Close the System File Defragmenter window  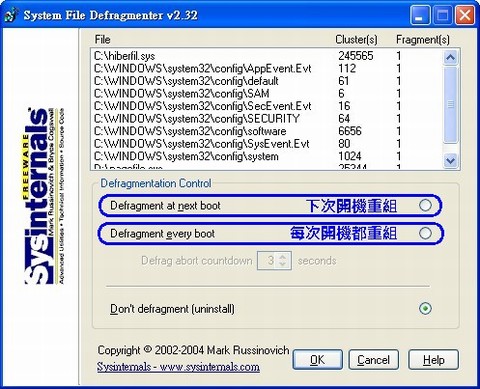[465, 15]
